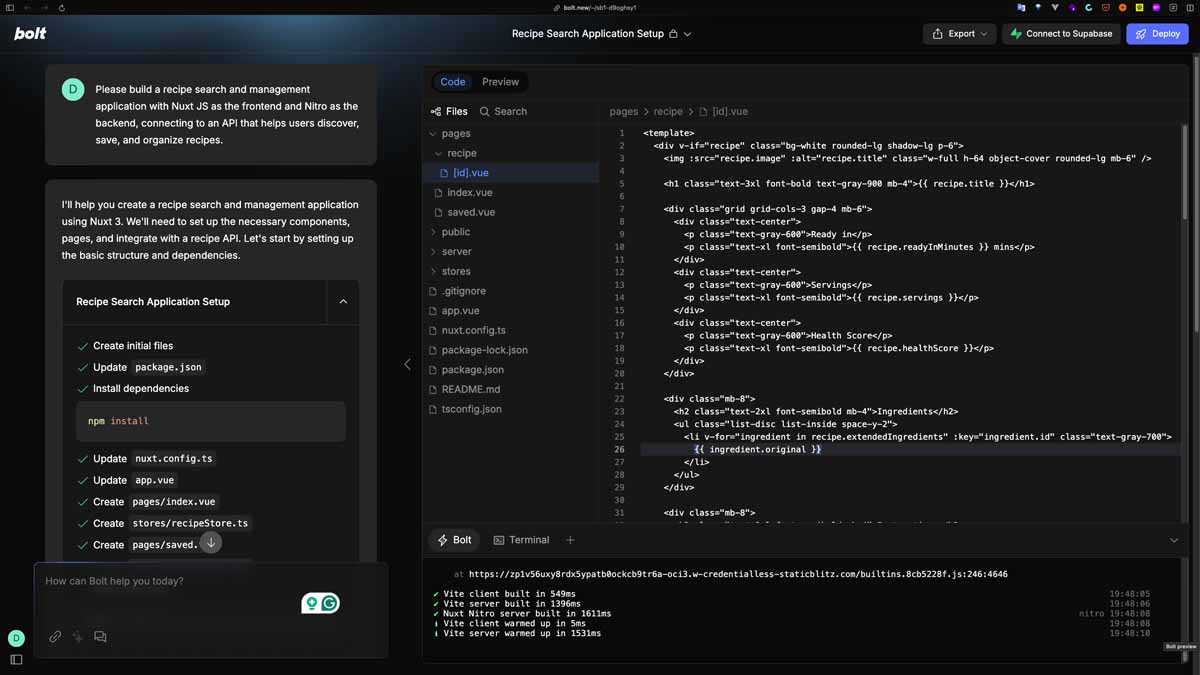Open the Search tab in file panel
Image resolution: width=1200 pixels, height=675 pixels.
click(503, 112)
